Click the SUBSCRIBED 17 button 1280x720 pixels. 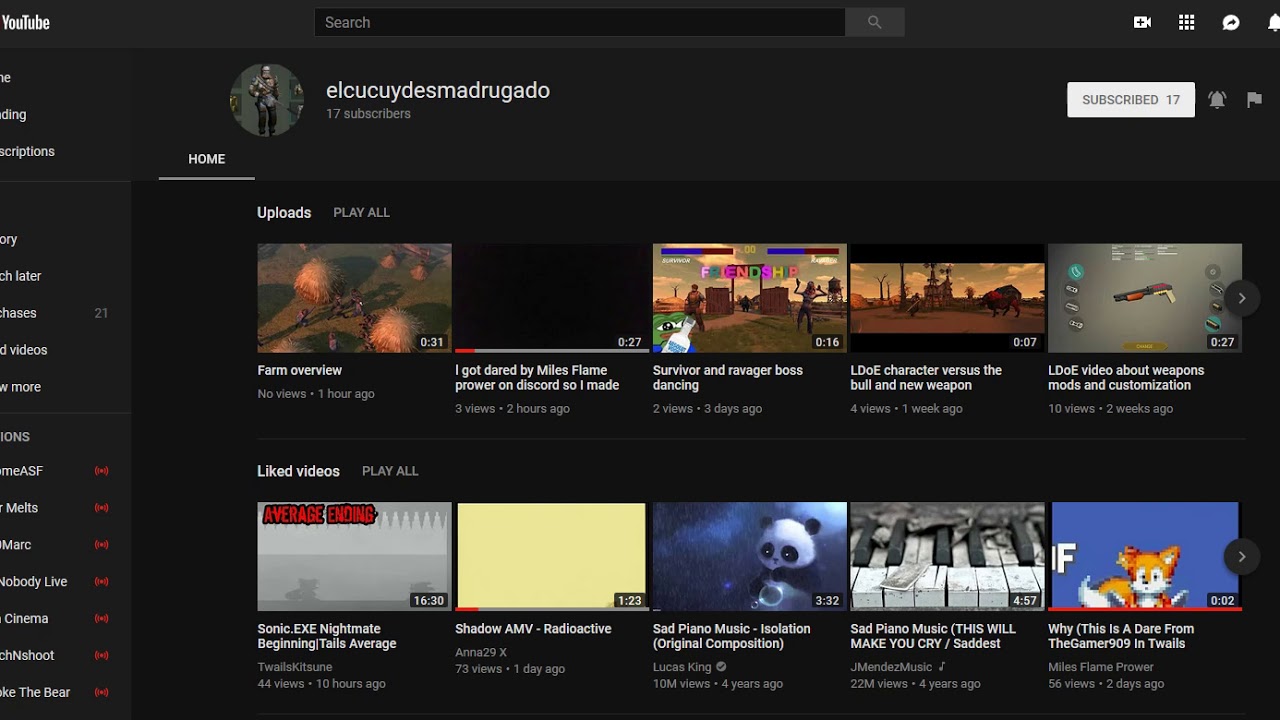coord(1131,100)
